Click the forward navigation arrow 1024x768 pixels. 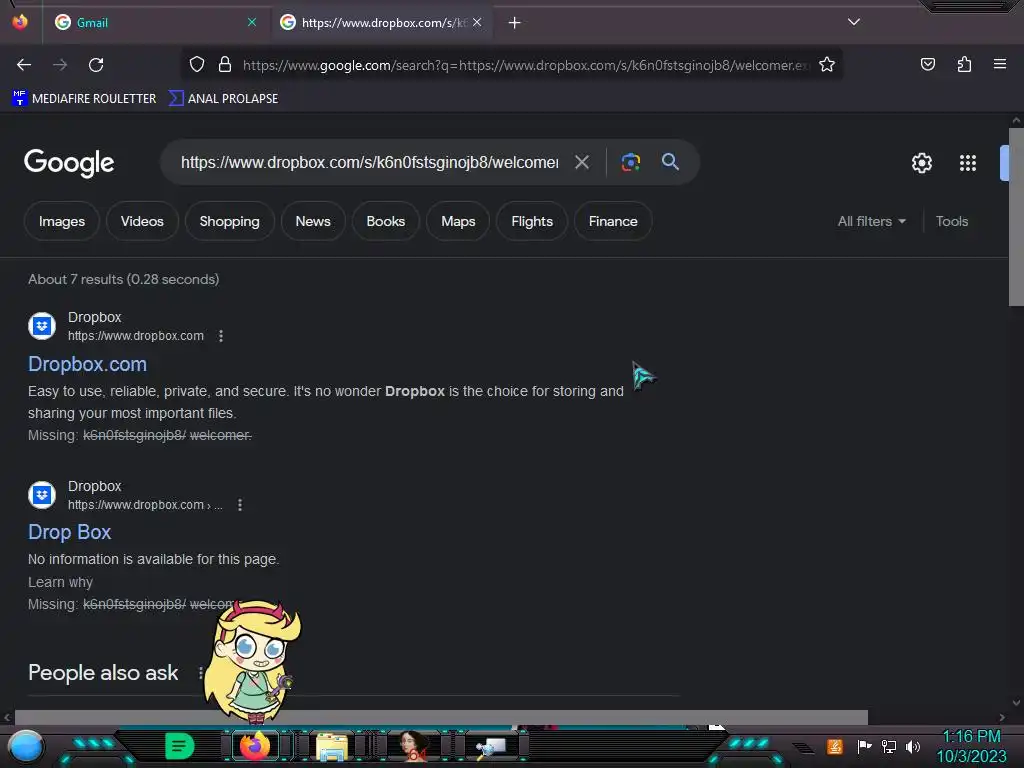[x=60, y=65]
